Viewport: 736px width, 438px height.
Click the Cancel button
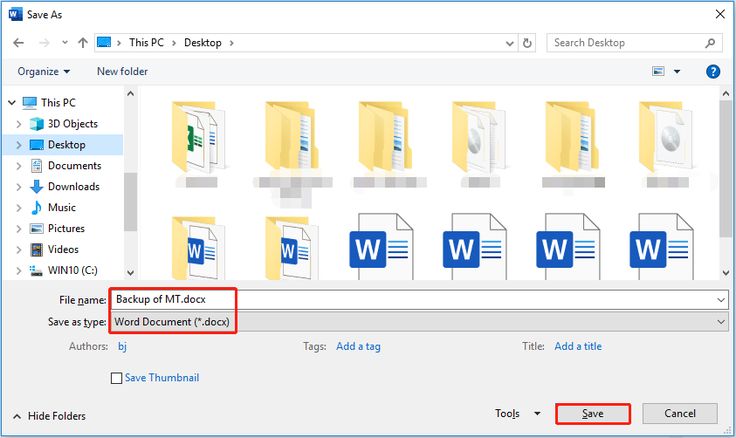[679, 414]
